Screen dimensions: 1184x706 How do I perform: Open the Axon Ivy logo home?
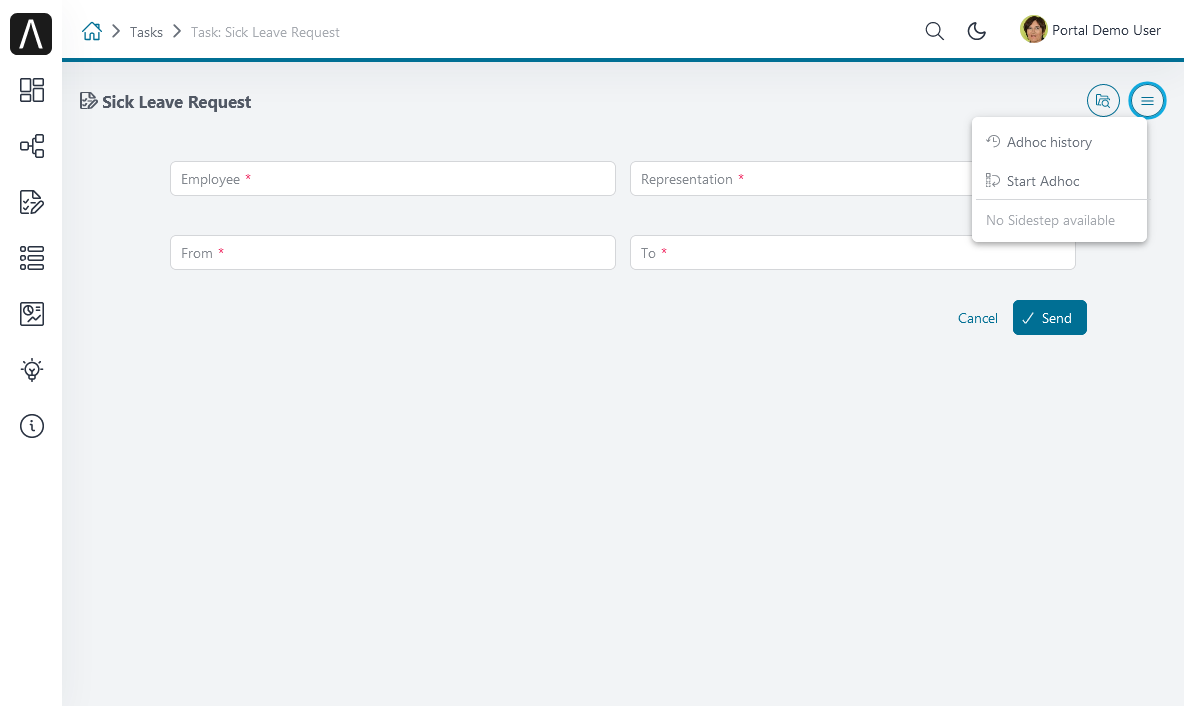coord(31,34)
